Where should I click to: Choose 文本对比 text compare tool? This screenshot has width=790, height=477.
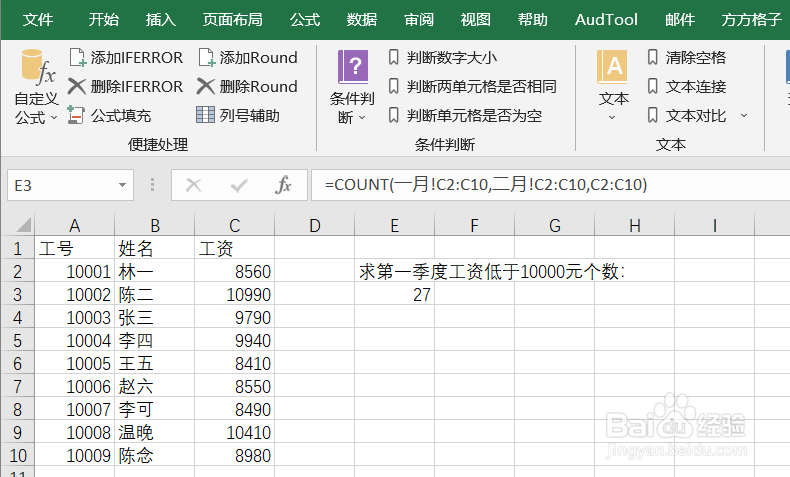click(x=686, y=116)
